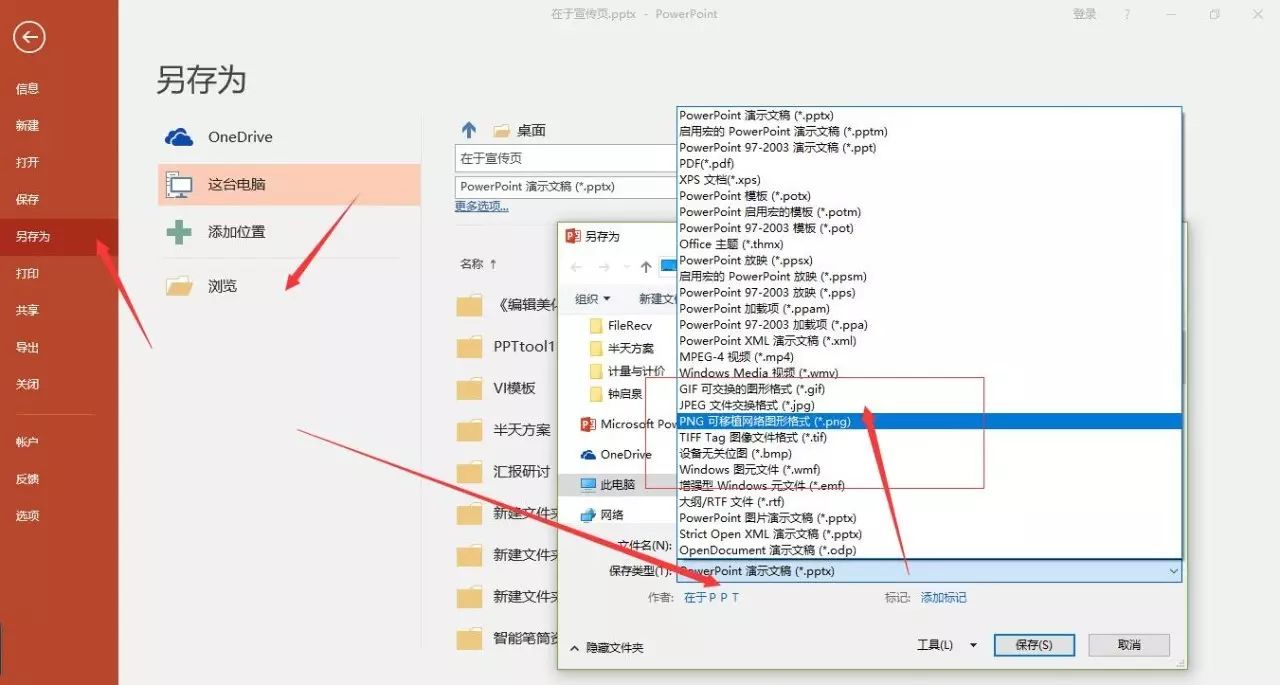Open the 半天方案 folder in main list
Viewport: 1280px width, 685px height.
pos(521,430)
